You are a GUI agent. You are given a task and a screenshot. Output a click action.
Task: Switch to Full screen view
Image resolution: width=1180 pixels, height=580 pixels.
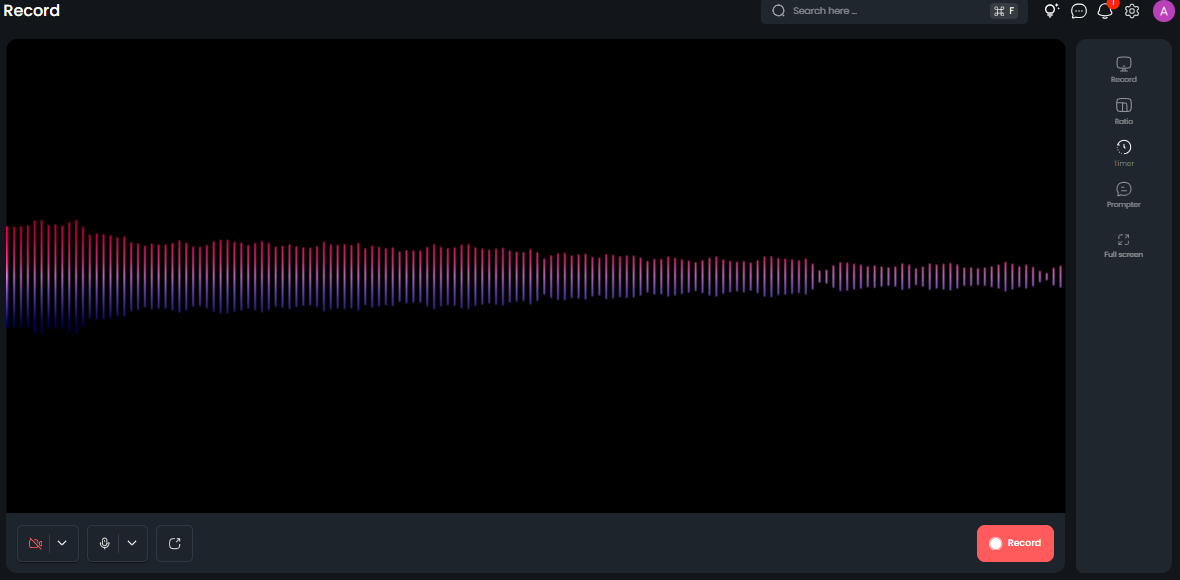click(1124, 245)
